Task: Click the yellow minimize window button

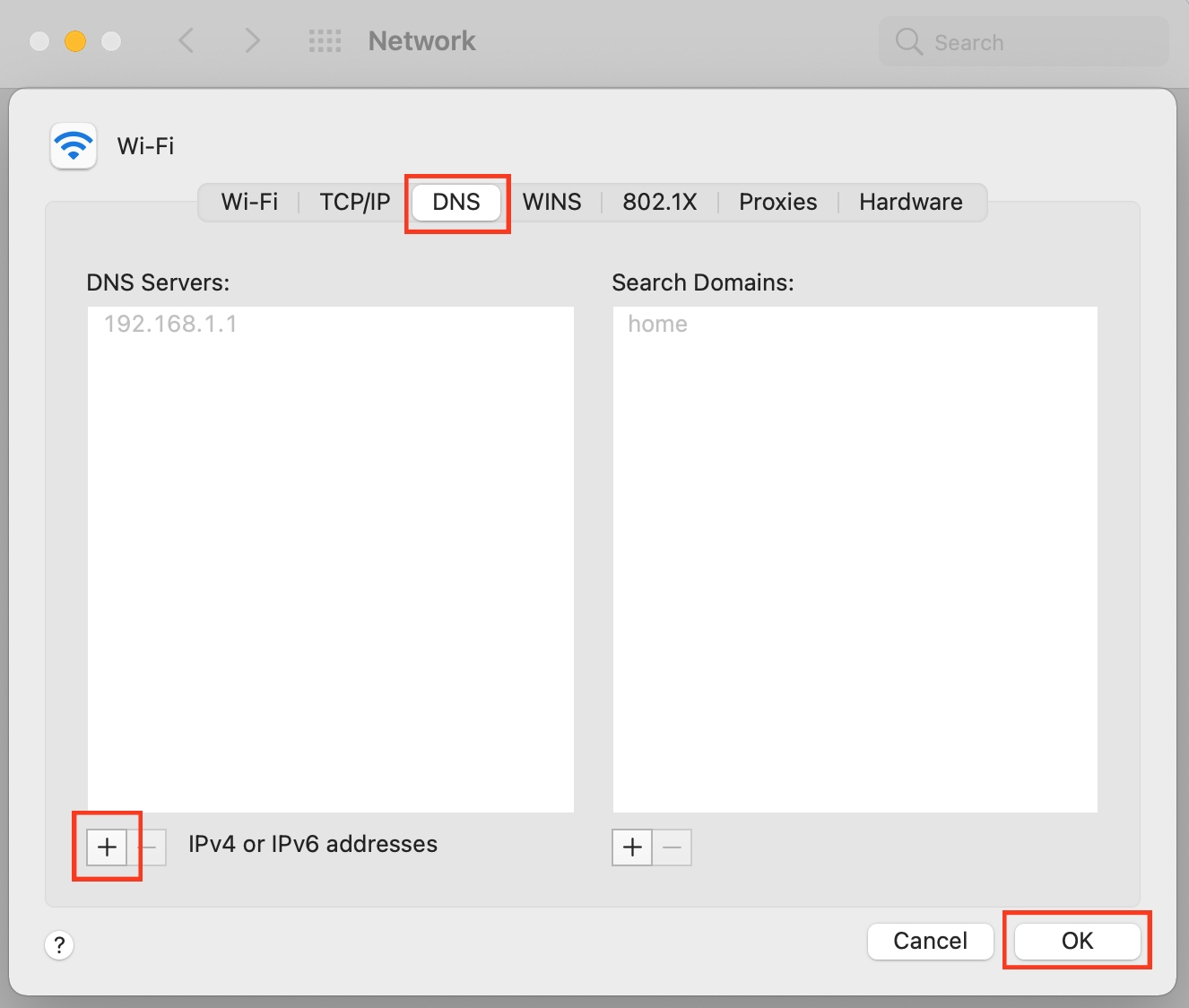Action: point(75,41)
